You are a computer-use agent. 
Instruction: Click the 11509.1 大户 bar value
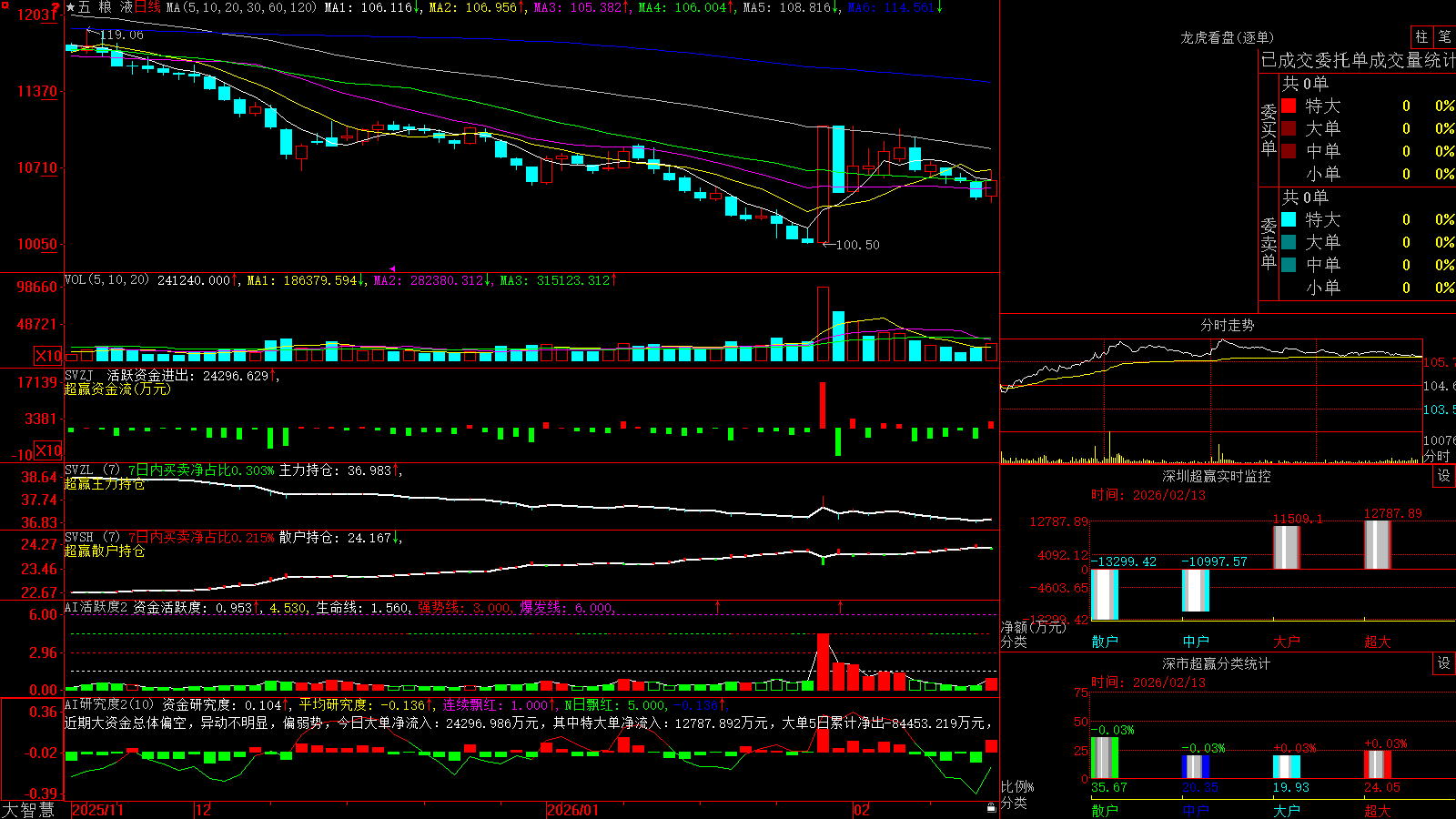click(1298, 519)
